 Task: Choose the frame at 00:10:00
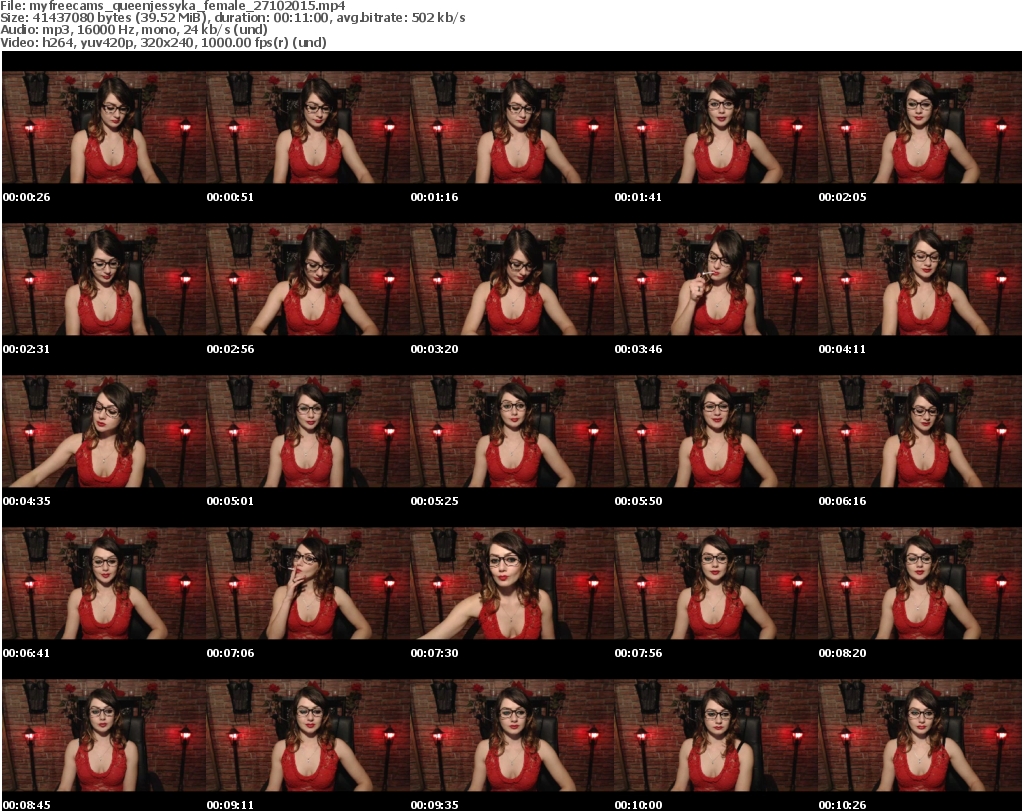(716, 736)
